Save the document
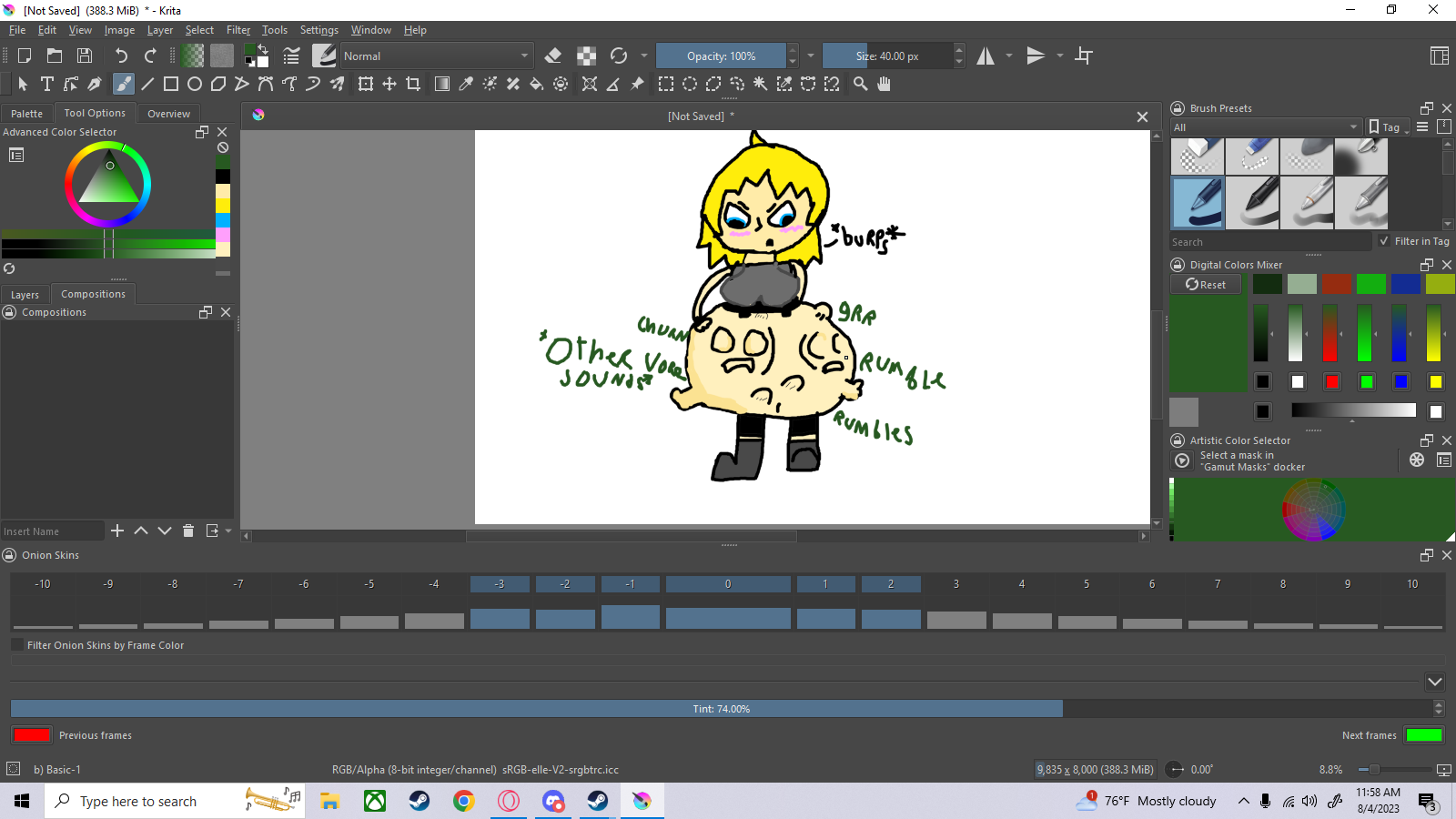The image size is (1456, 819). tap(85, 56)
